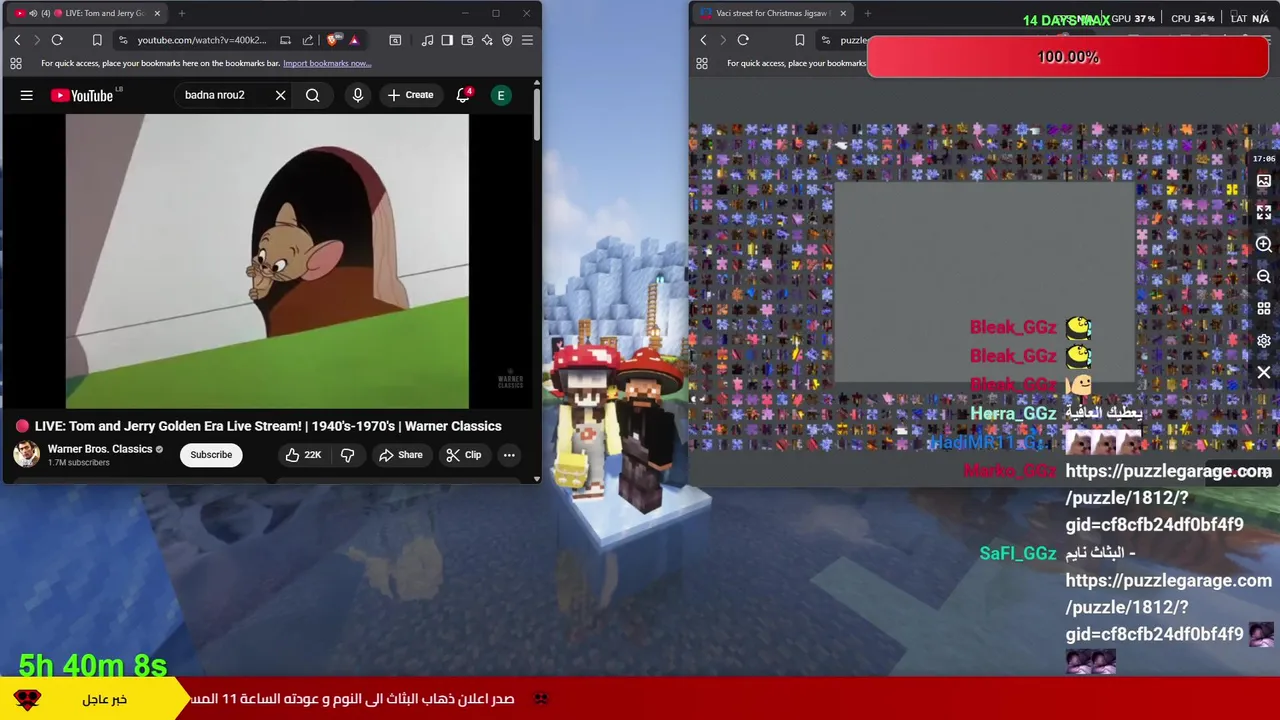Screen dimensions: 1280x720
Task: Click the red 100.00% progress bar
Action: (1068, 57)
